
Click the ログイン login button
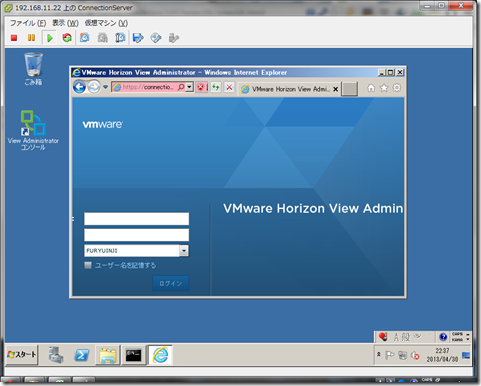click(171, 283)
